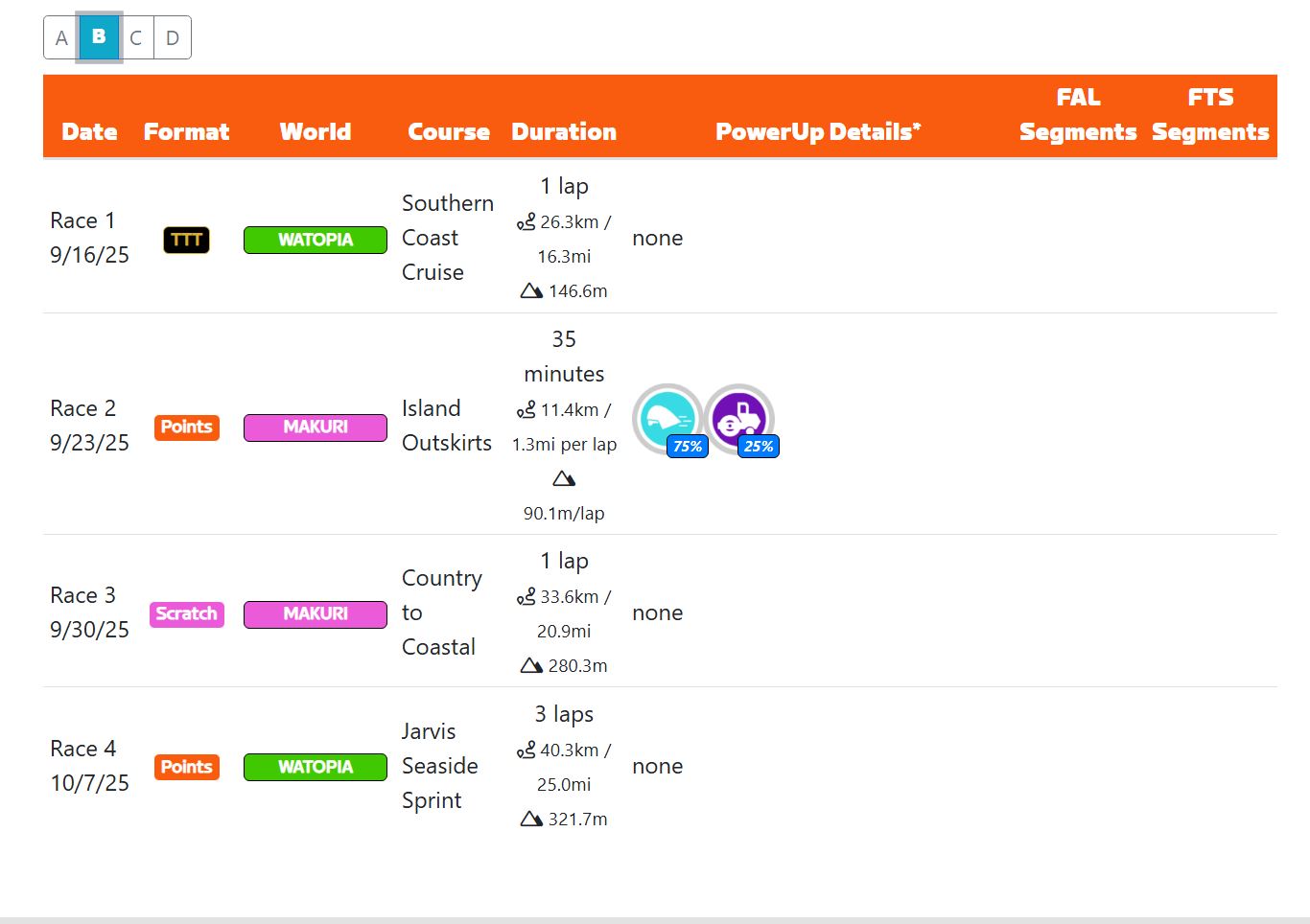Click the mountain icon above 90.1m/lap

(x=564, y=478)
